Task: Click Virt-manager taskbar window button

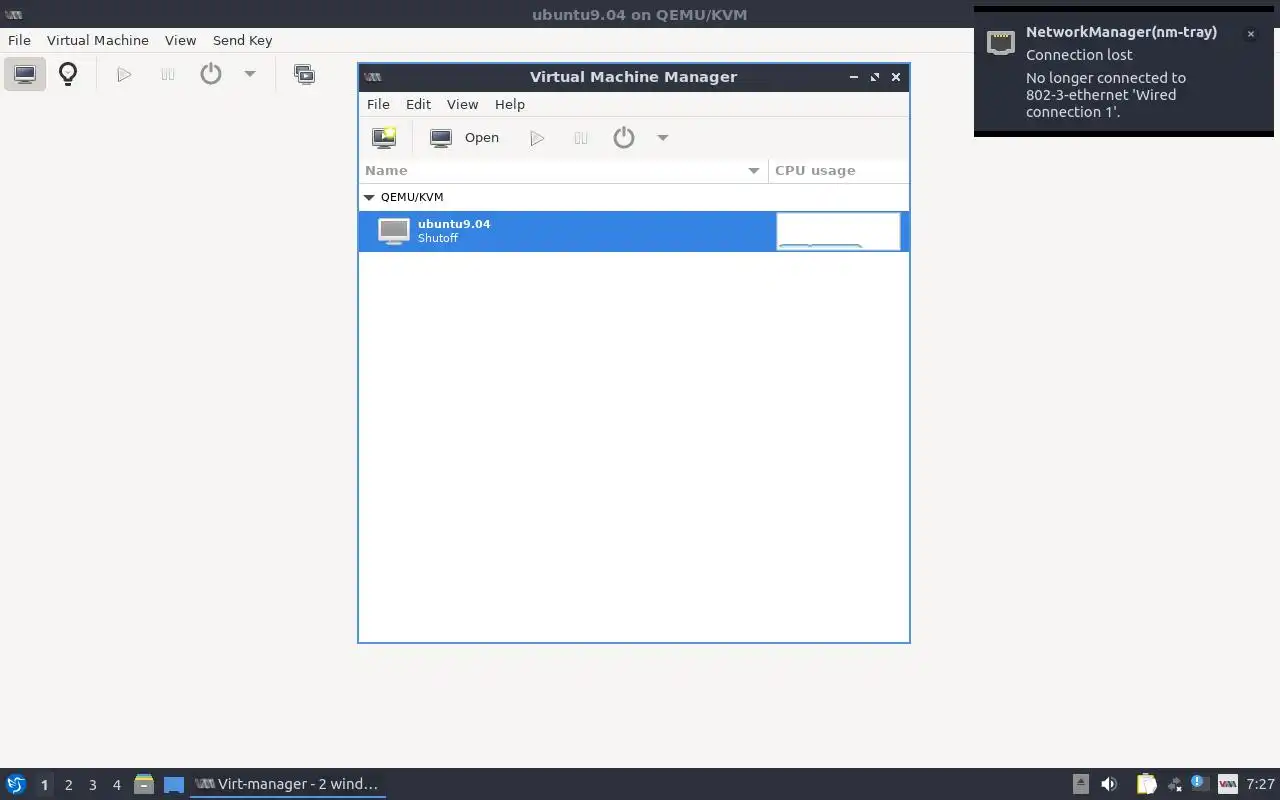Action: point(288,784)
